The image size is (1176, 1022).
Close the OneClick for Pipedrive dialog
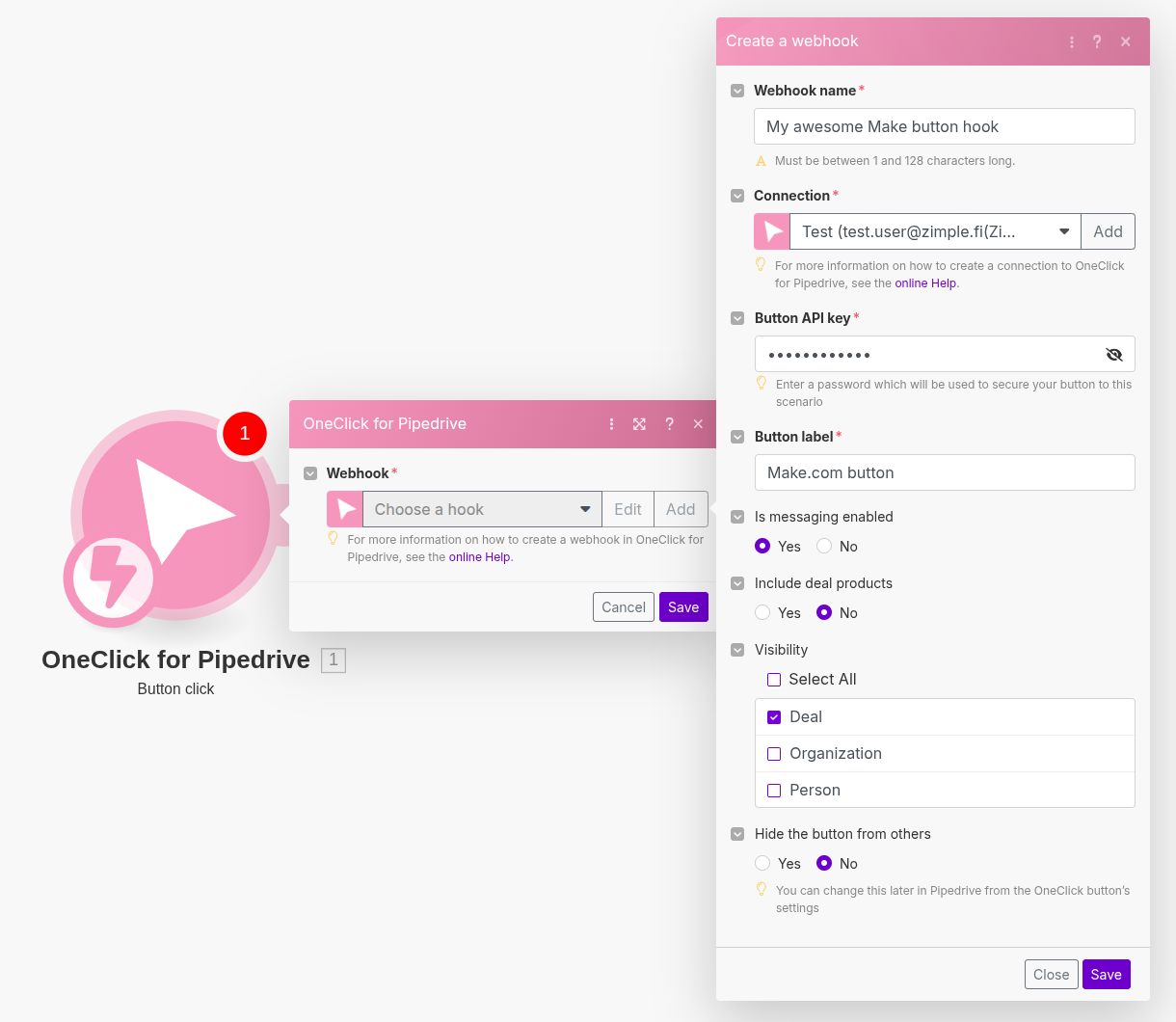click(698, 424)
